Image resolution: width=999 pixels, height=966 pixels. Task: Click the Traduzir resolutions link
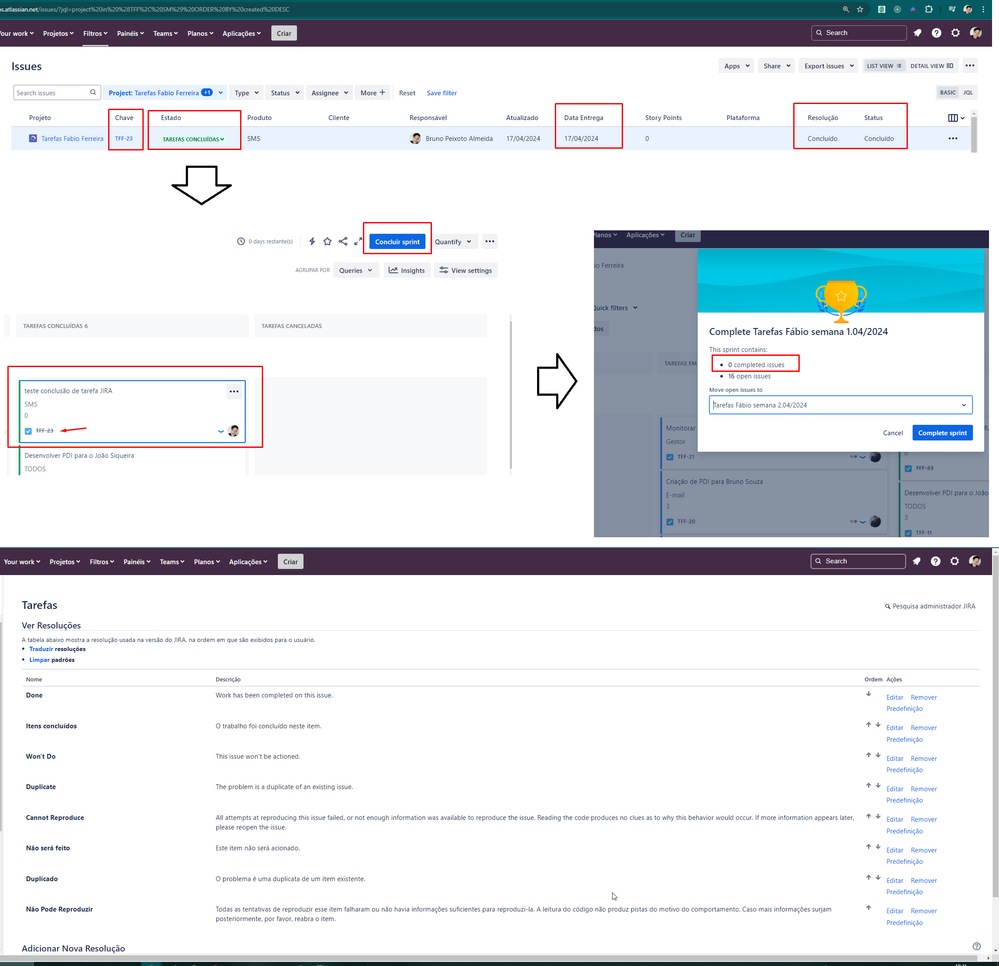pos(41,649)
